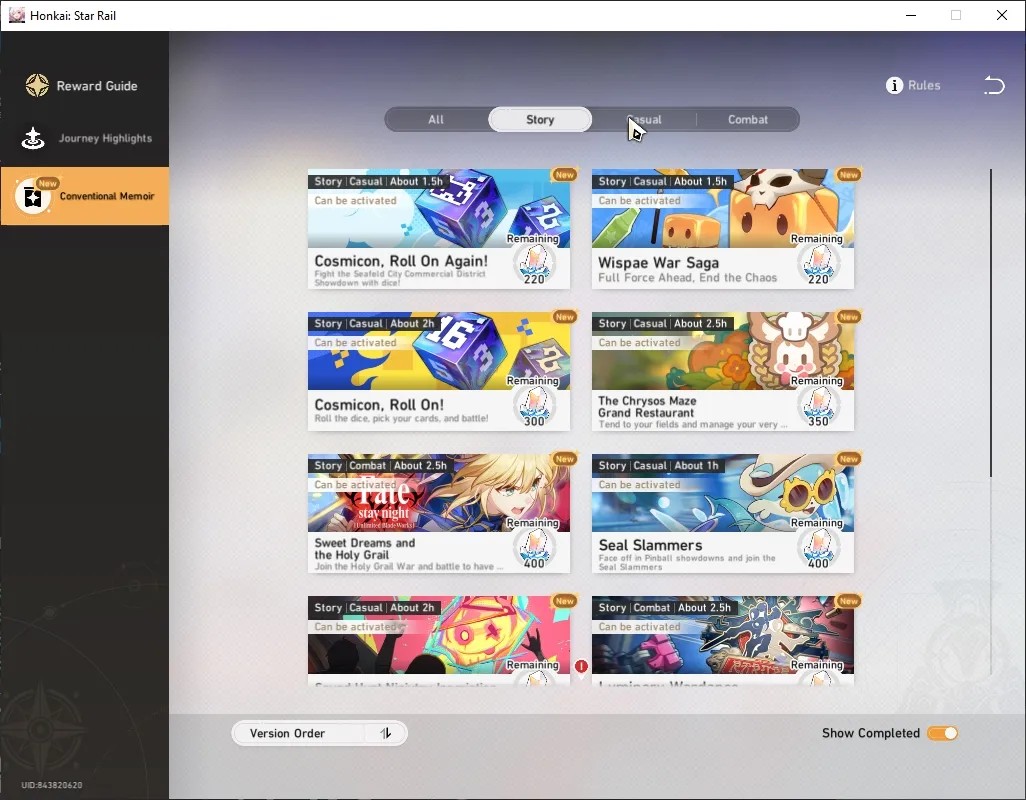This screenshot has width=1026, height=800.
Task: Open the Journey Highlights sidebar icon
Action: [33, 138]
